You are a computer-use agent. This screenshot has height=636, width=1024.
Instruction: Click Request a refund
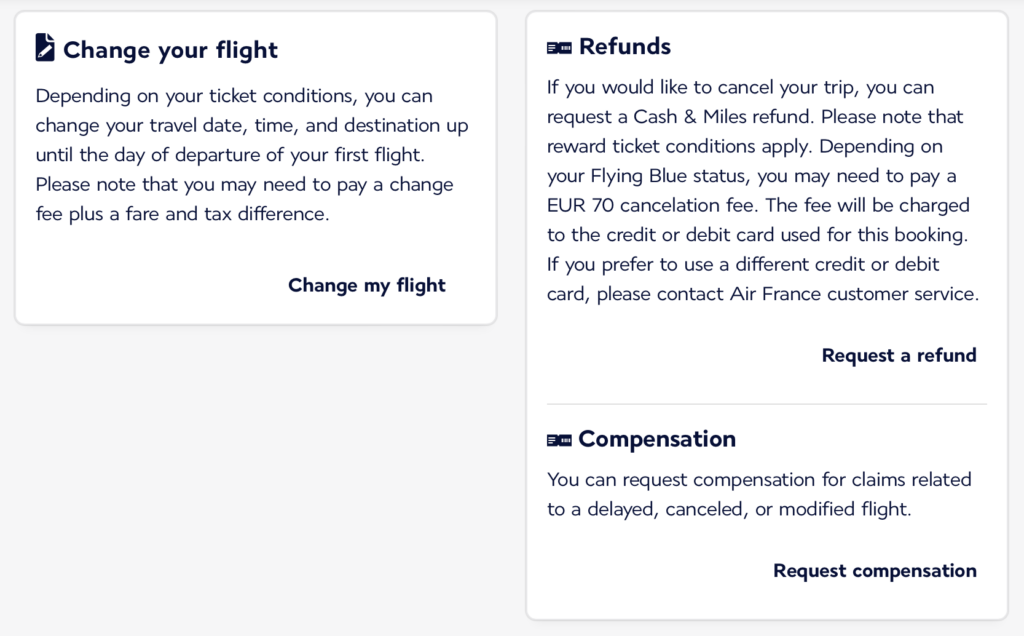click(898, 355)
